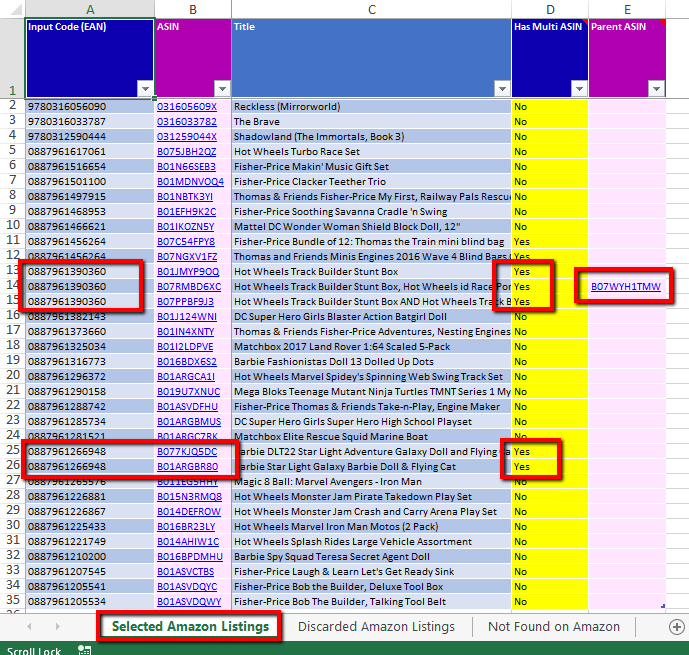Select column C header
The height and width of the screenshot is (655, 689).
372,9
